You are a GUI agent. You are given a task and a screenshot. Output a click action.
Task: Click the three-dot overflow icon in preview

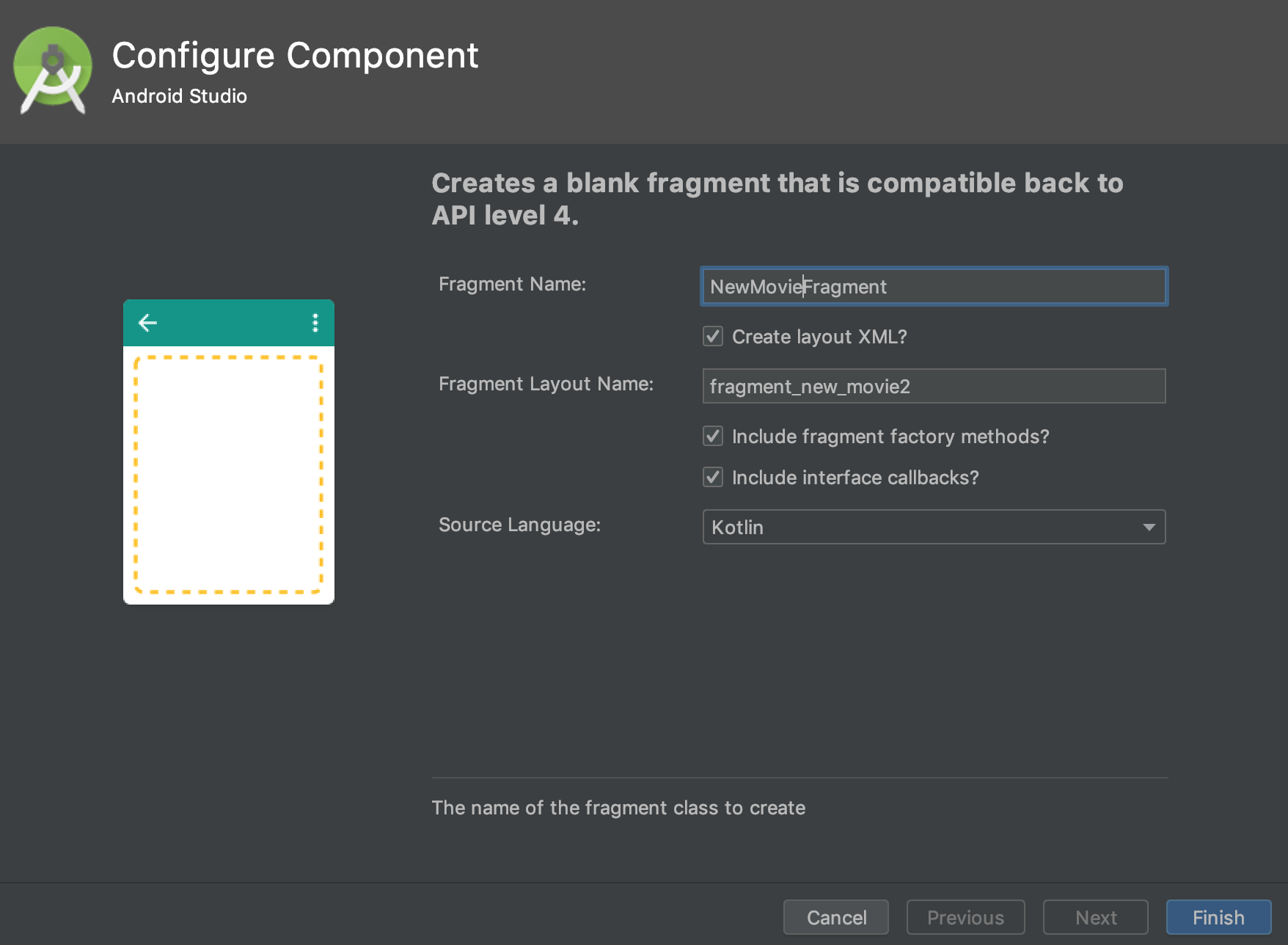(x=315, y=323)
